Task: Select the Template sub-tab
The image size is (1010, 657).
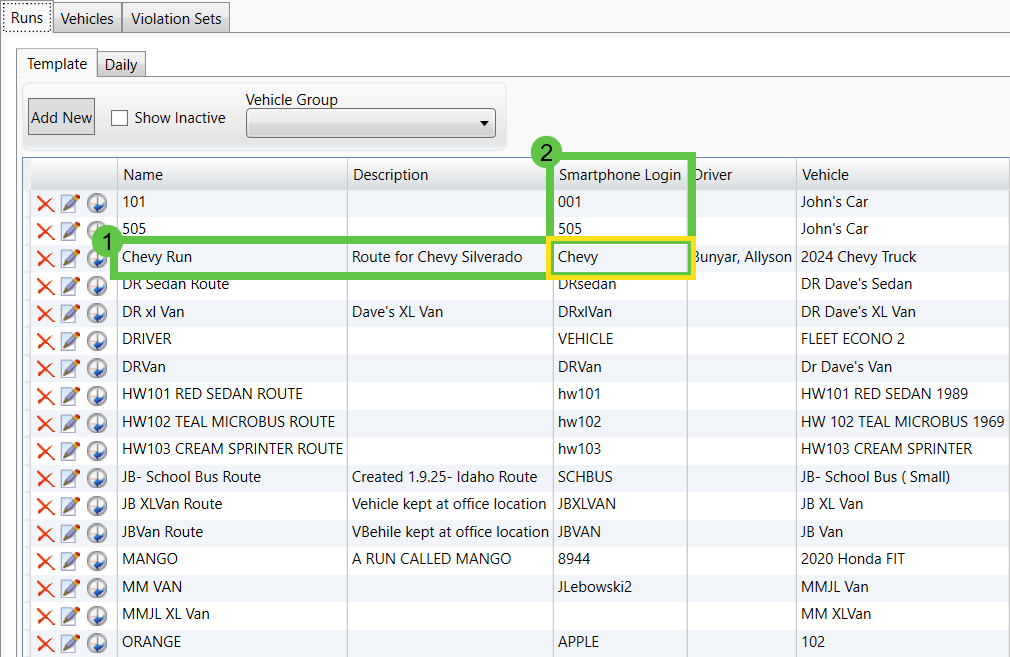Action: pyautogui.click(x=57, y=64)
